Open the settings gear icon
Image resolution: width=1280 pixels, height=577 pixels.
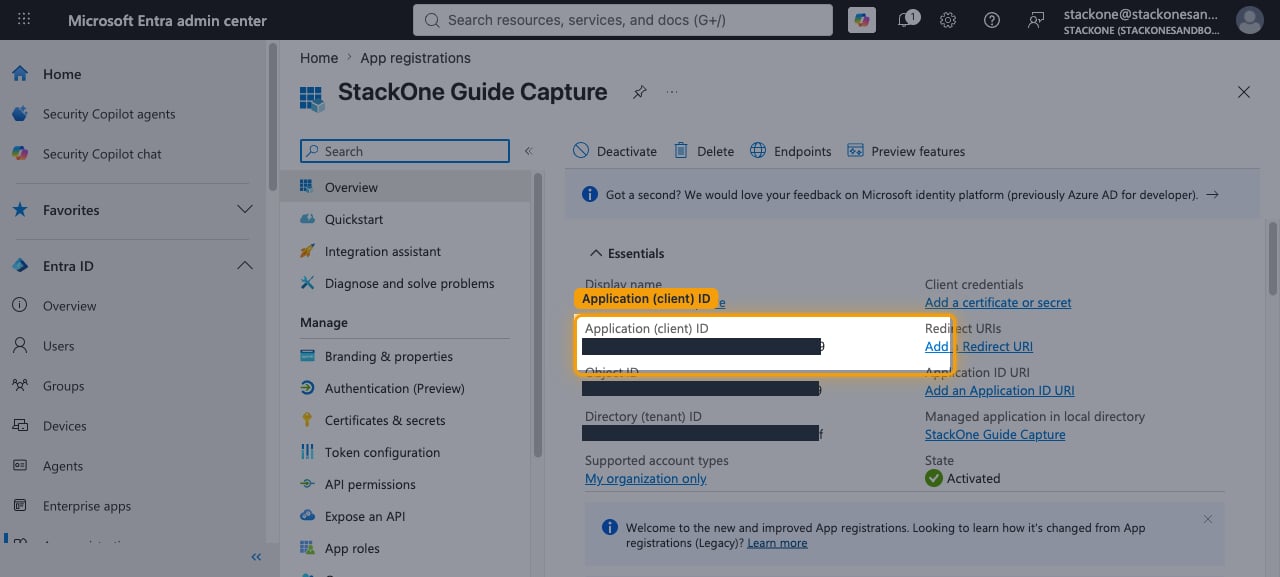(948, 20)
